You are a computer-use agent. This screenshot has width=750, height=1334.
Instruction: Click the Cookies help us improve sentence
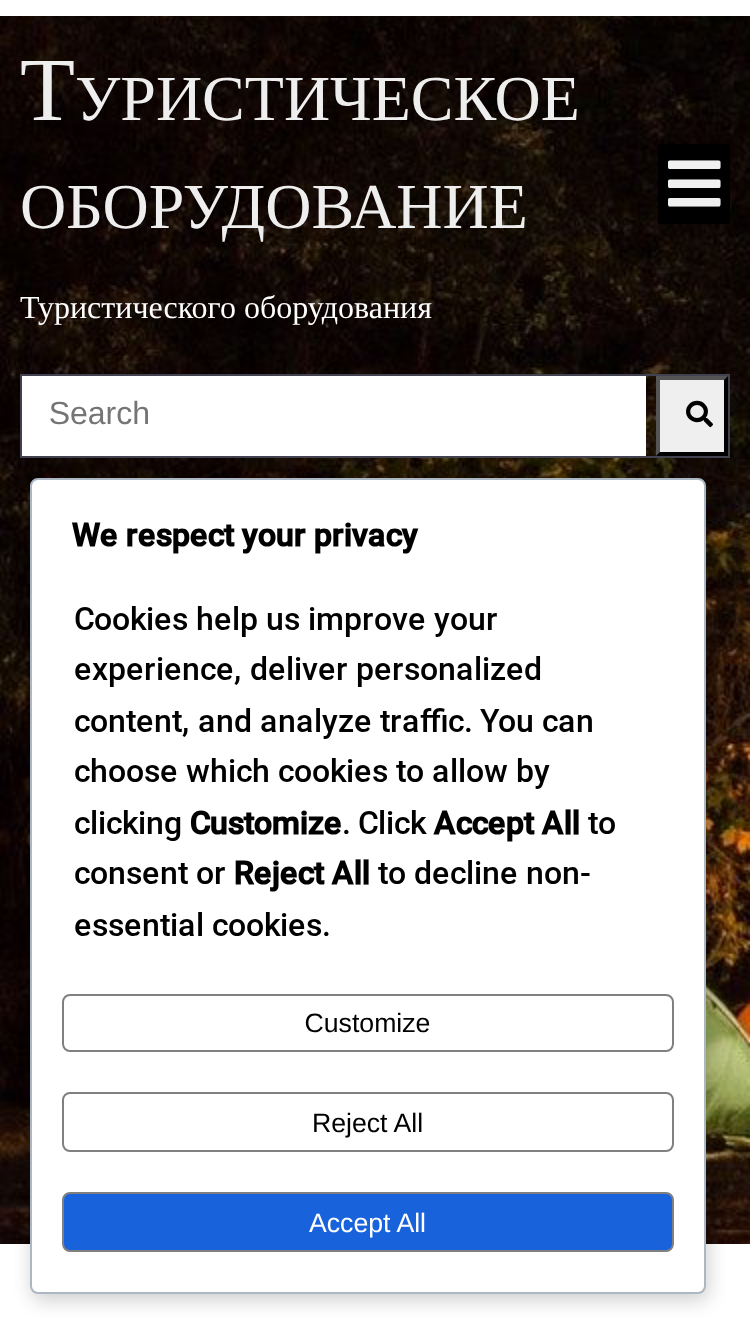pos(286,620)
